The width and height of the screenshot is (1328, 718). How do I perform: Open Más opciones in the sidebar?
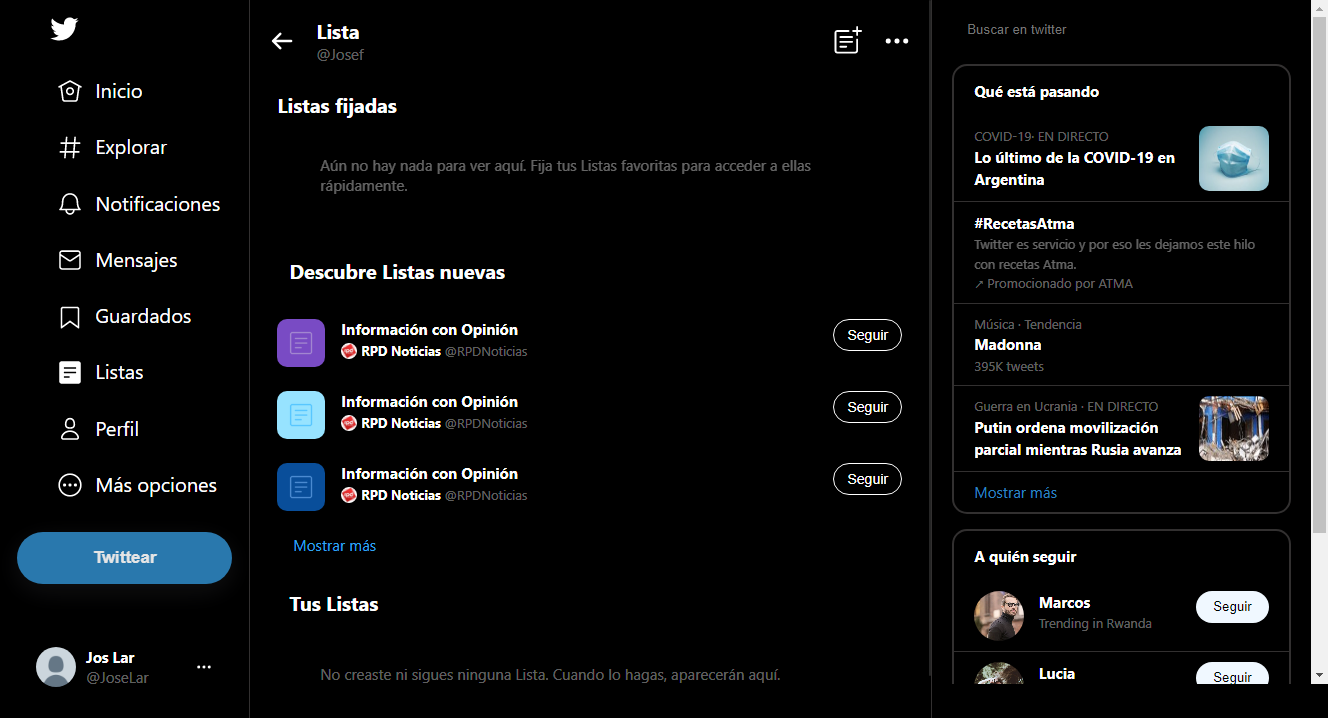[69, 485]
